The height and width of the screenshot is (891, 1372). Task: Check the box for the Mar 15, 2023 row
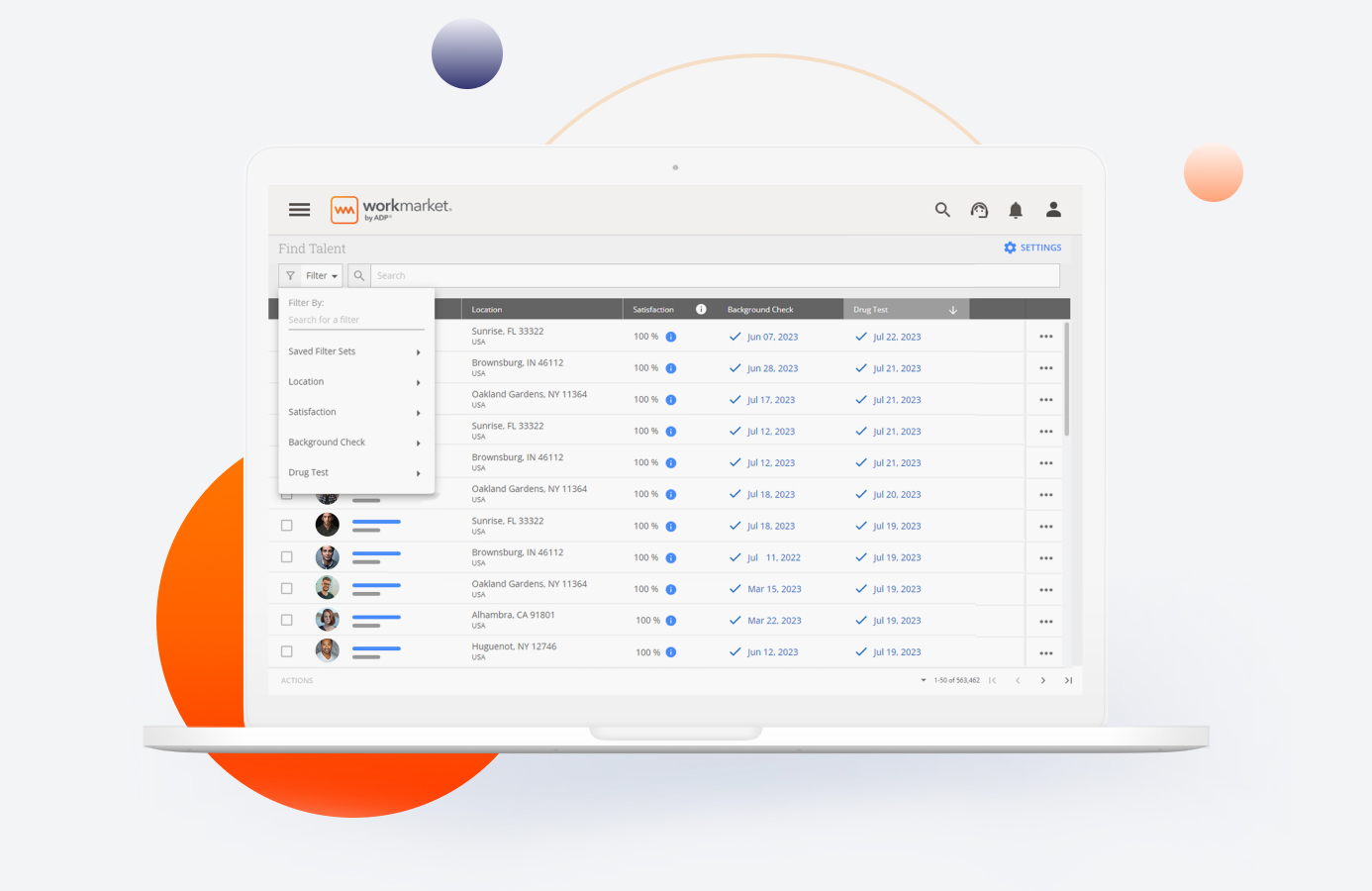tap(287, 589)
